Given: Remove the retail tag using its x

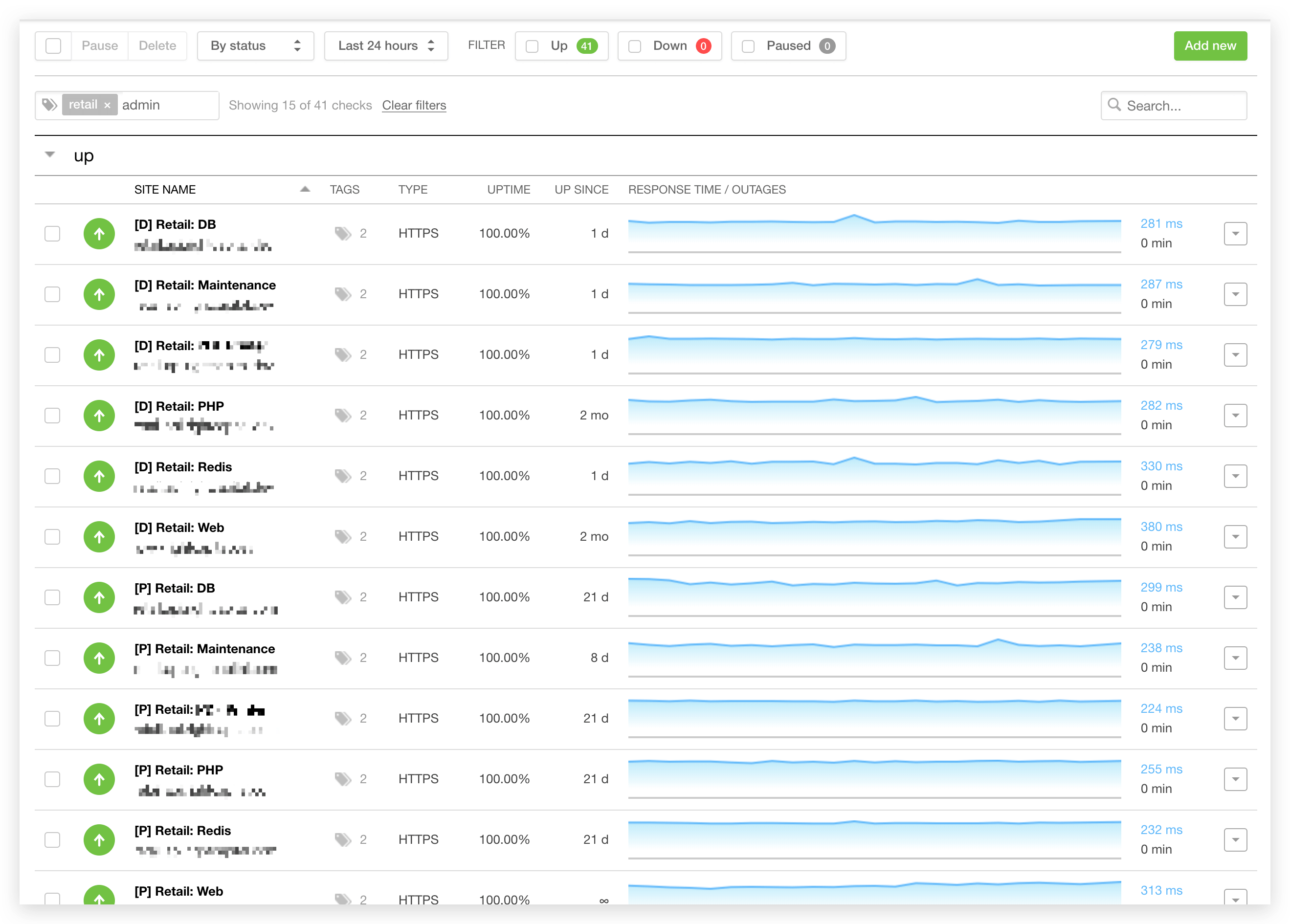Looking at the screenshot, I should coord(107,105).
